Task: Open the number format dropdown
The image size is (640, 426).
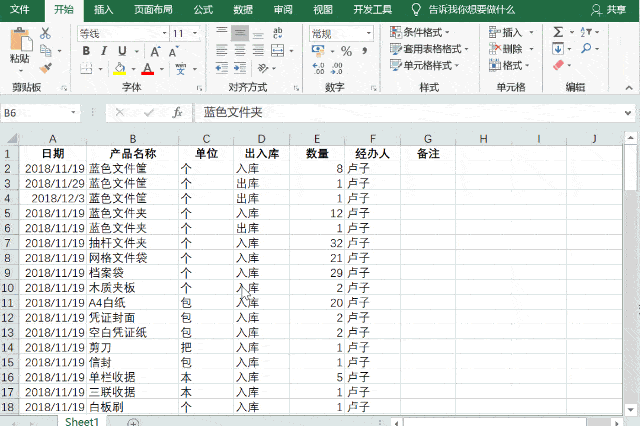Action: [369, 33]
